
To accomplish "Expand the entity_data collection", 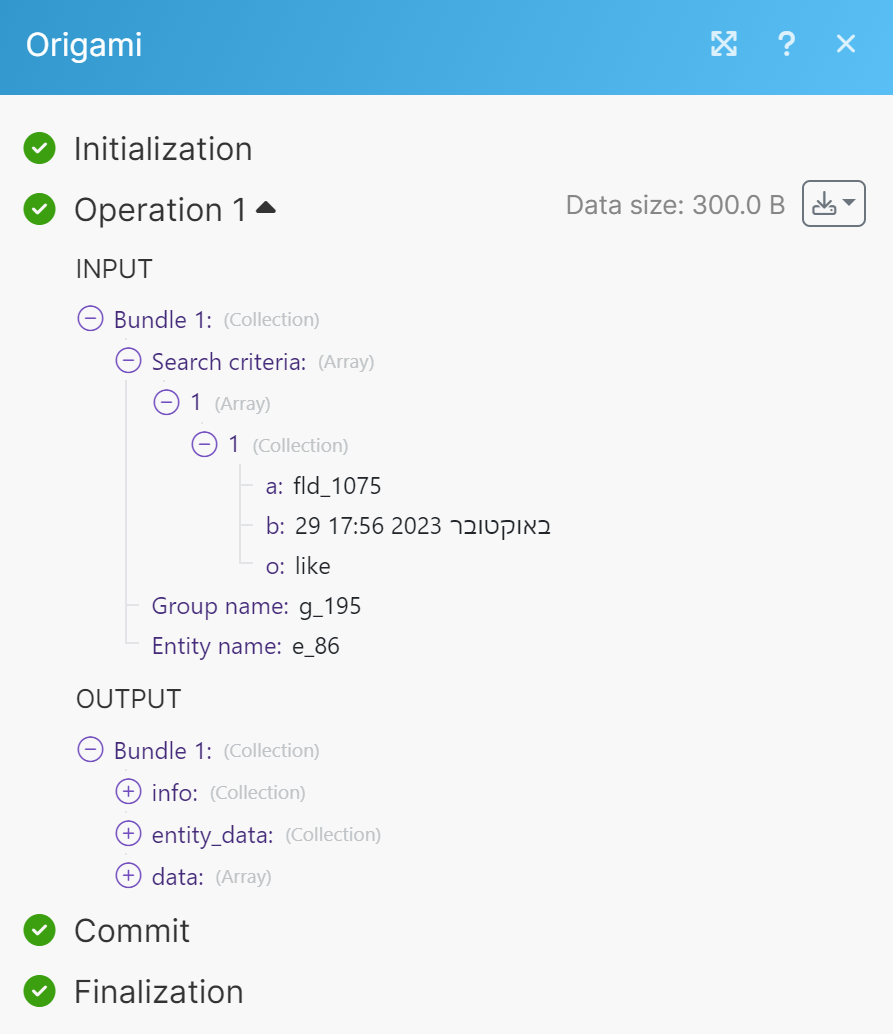I will (x=128, y=834).
